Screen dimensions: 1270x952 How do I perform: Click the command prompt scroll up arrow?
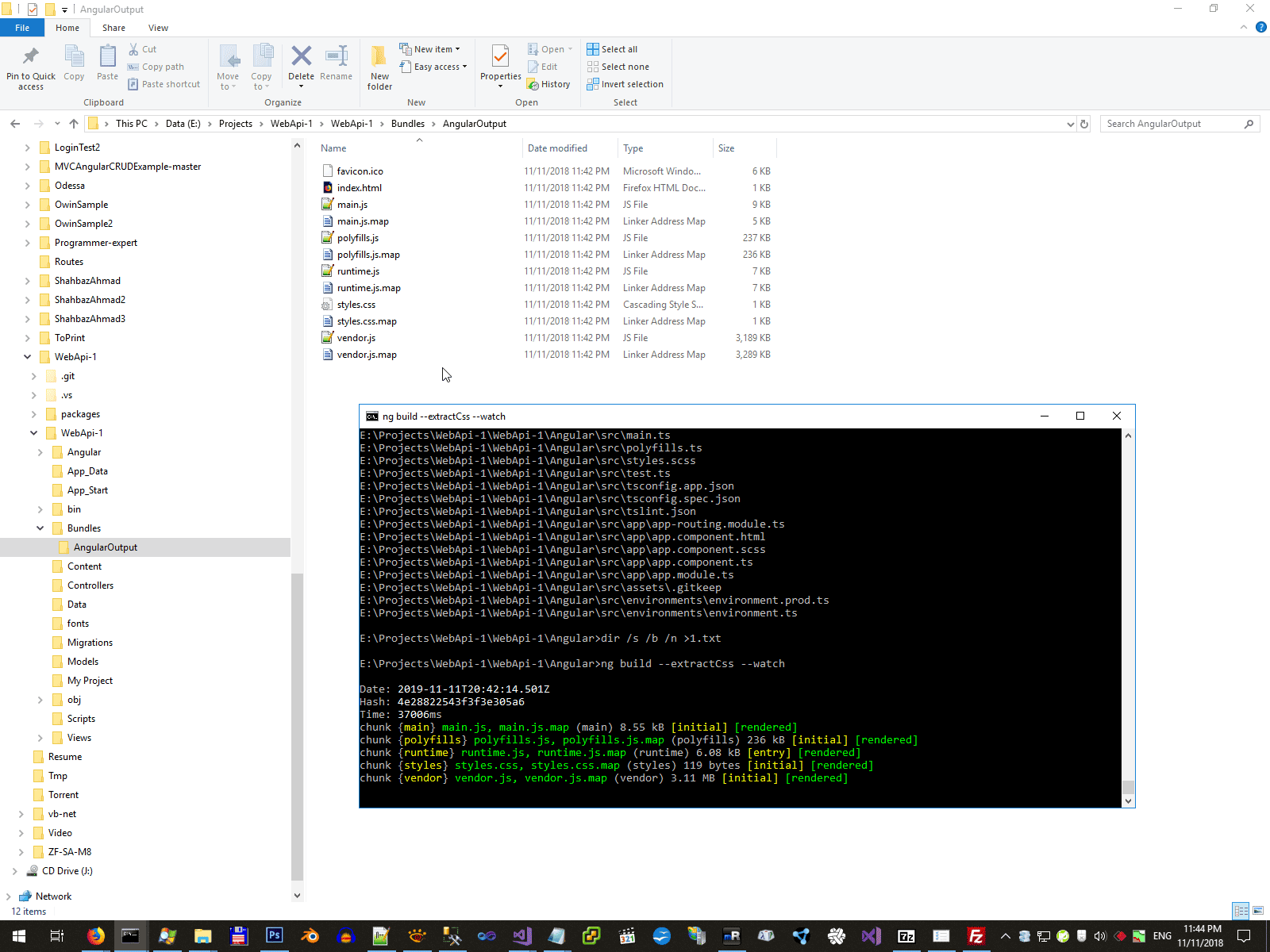(1128, 436)
